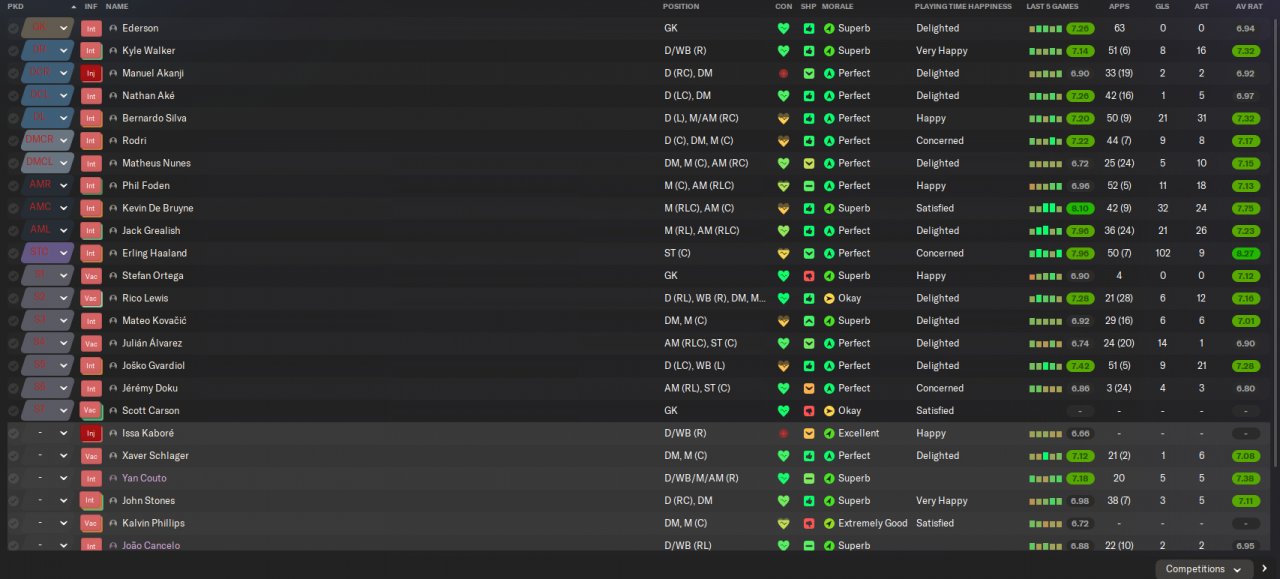Open Manuel Akanji's player name link
Image resolution: width=1280 pixels, height=579 pixels.
point(153,73)
